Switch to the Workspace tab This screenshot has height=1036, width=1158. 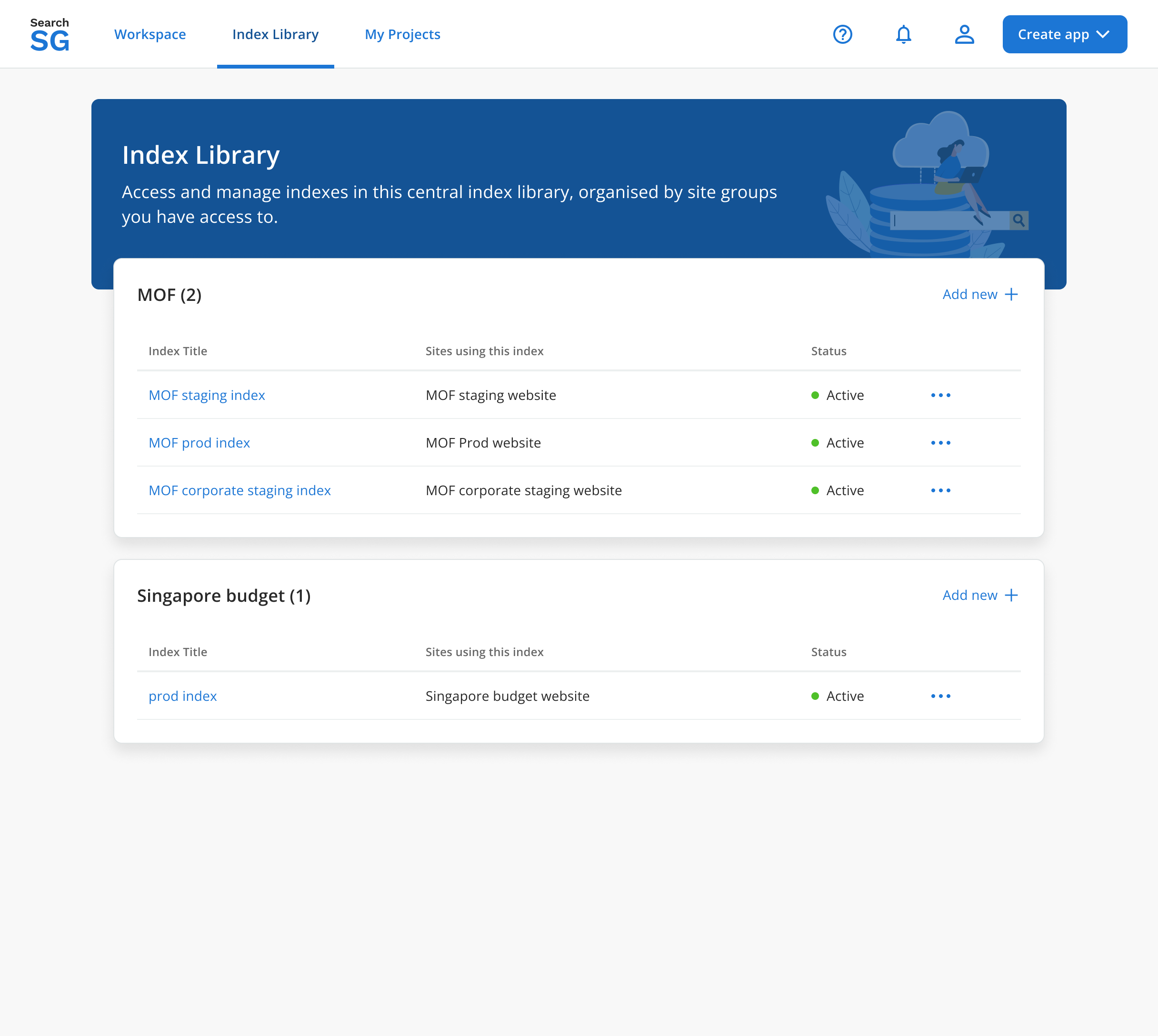click(x=150, y=34)
